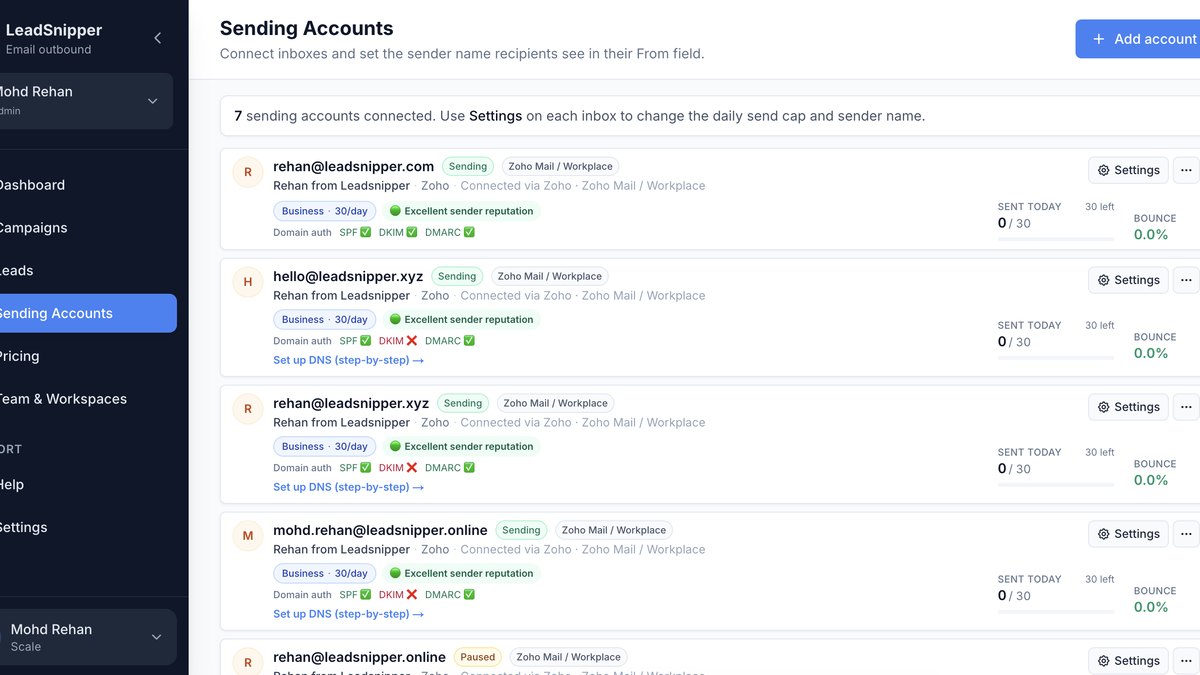This screenshot has height=675, width=1200.
Task: Click avatar H of hello@leadsnipper.xyz
Action: click(248, 282)
